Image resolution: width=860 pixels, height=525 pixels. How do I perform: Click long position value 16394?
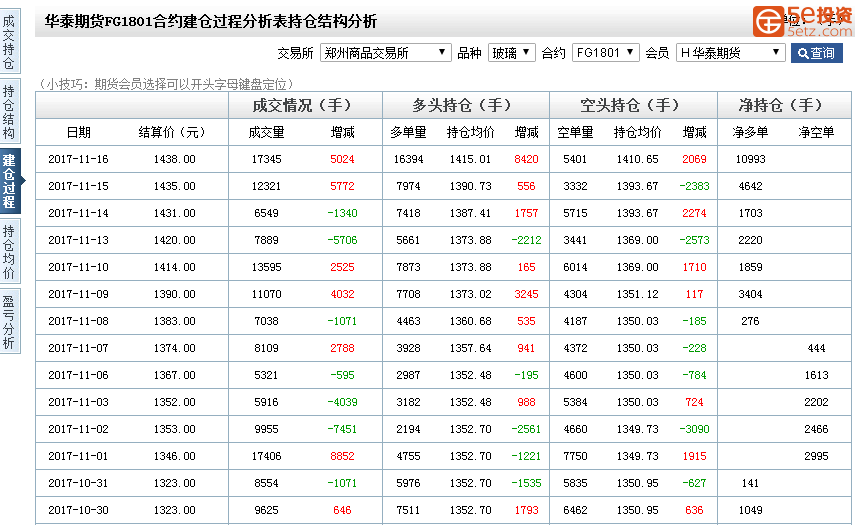coord(409,159)
